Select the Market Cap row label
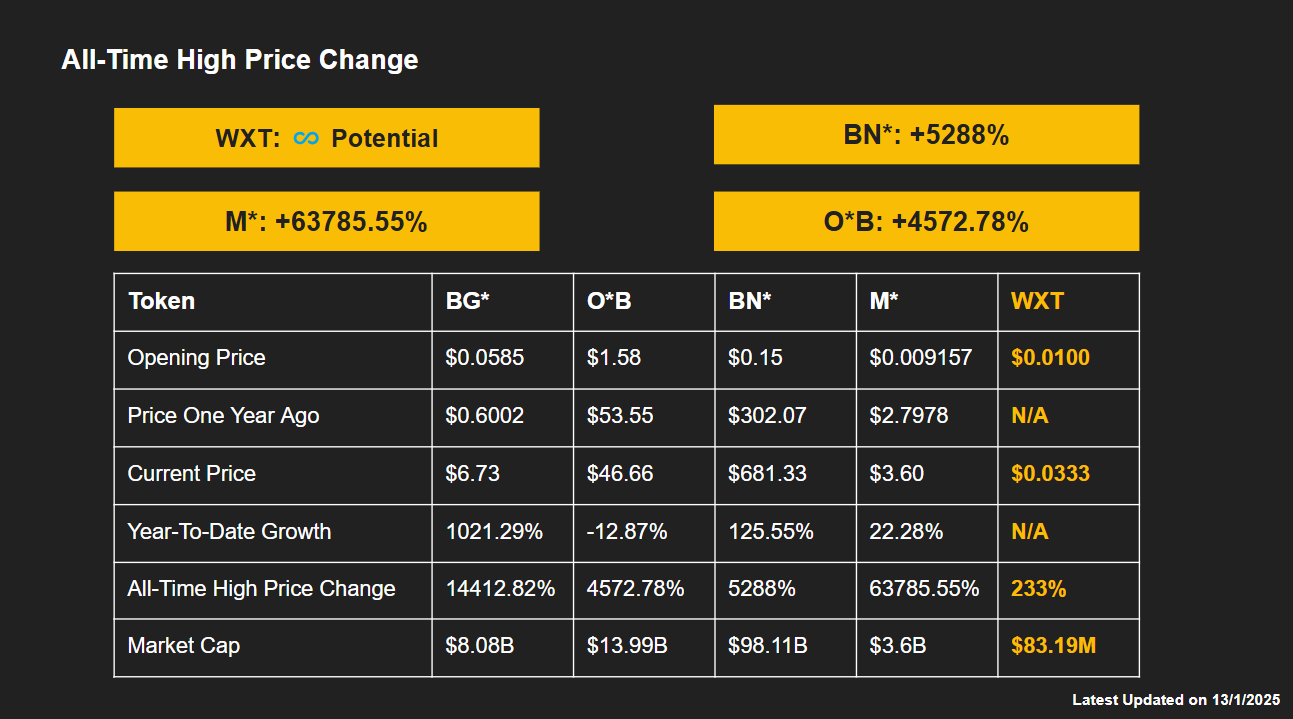 point(183,646)
